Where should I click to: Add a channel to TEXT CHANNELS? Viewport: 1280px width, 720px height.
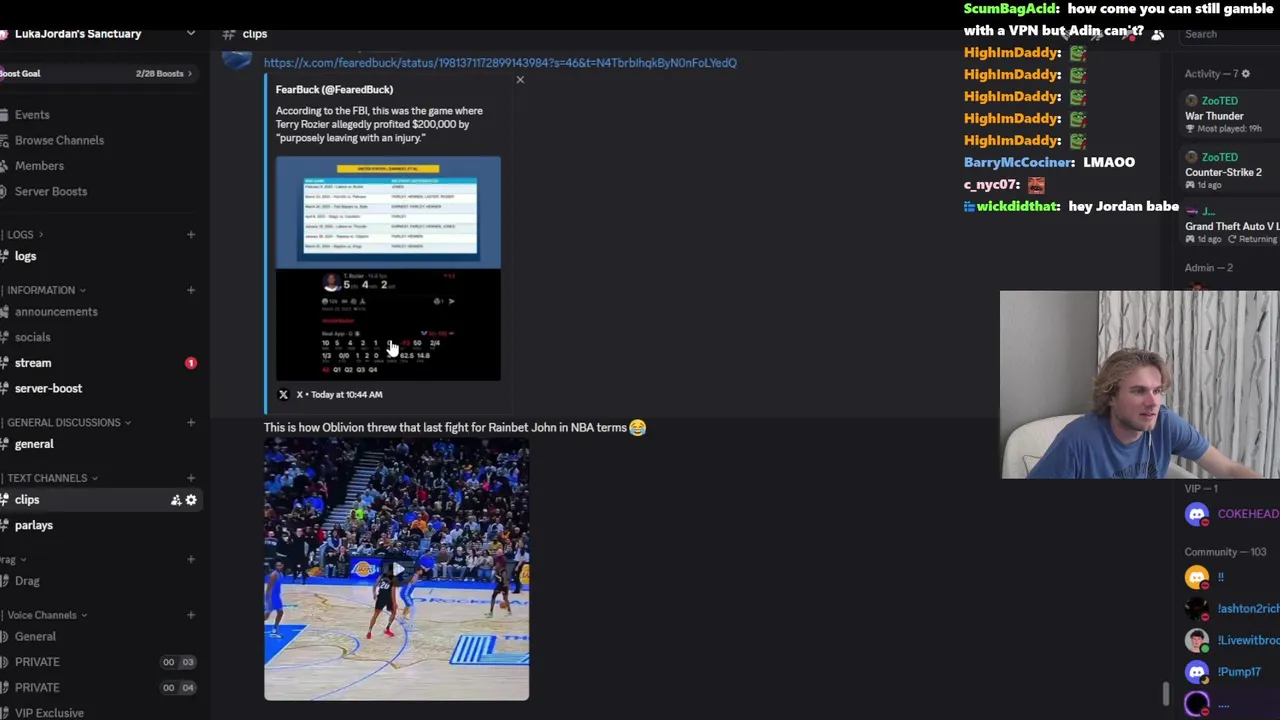click(x=190, y=478)
